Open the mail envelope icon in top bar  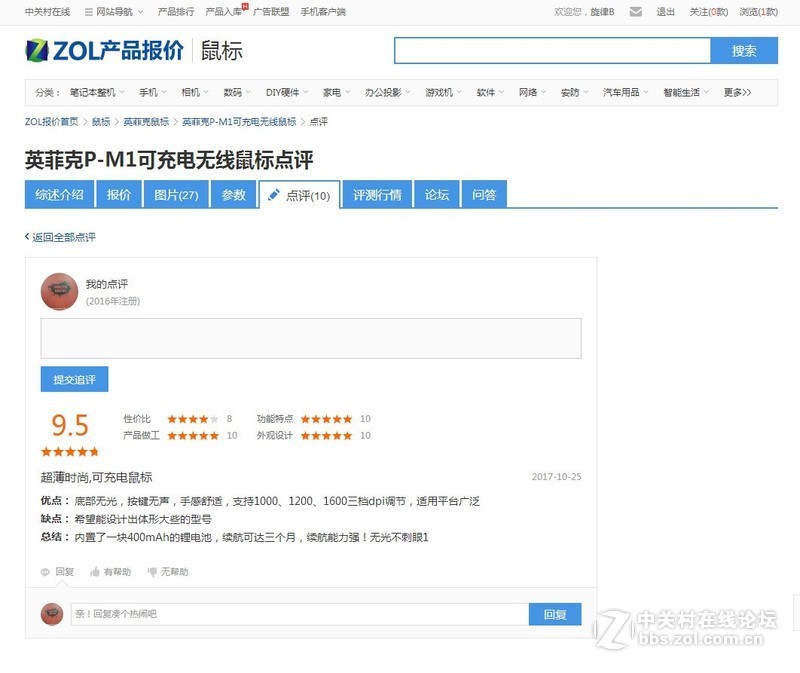point(635,12)
